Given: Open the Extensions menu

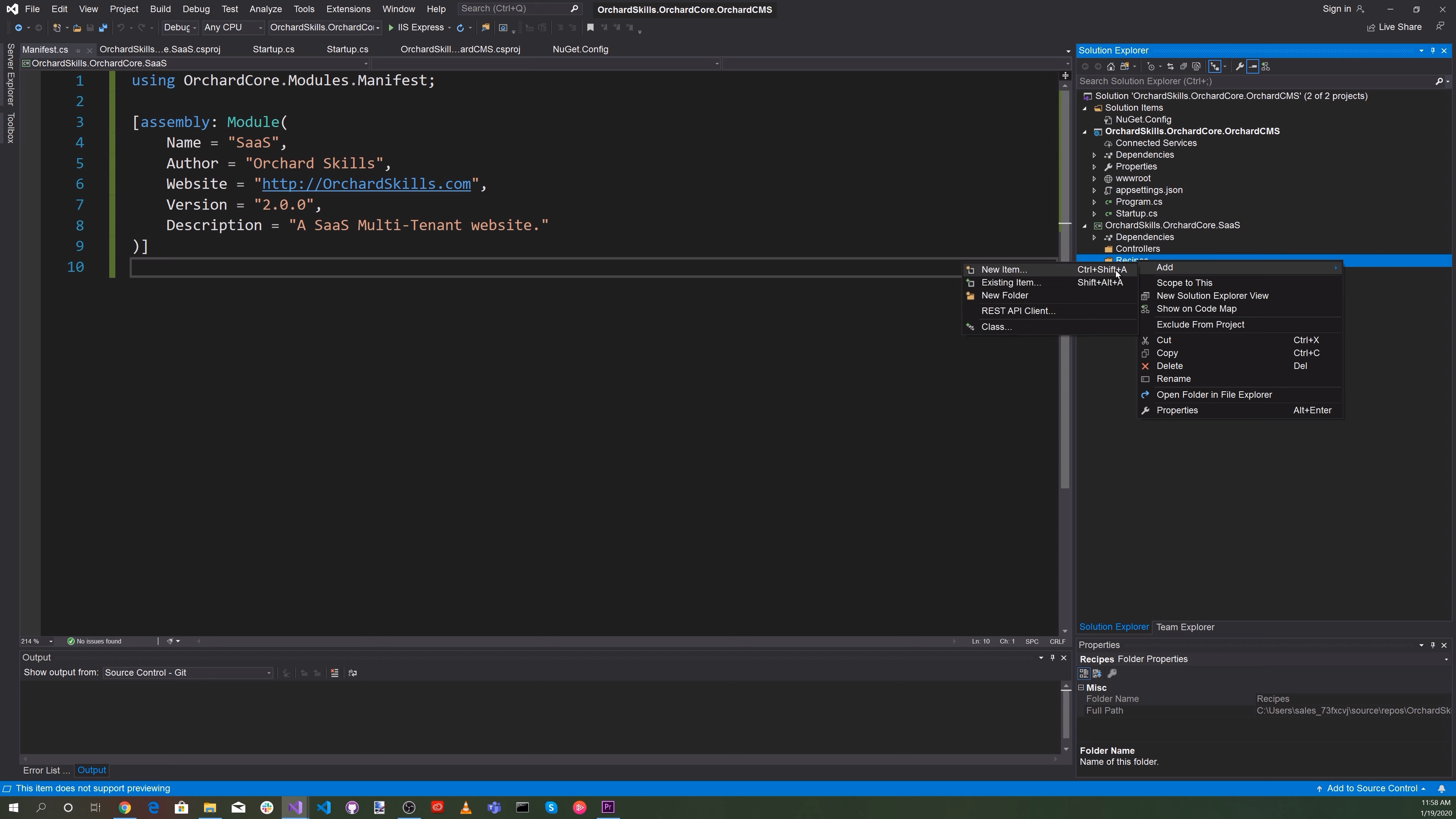Looking at the screenshot, I should (348, 9).
